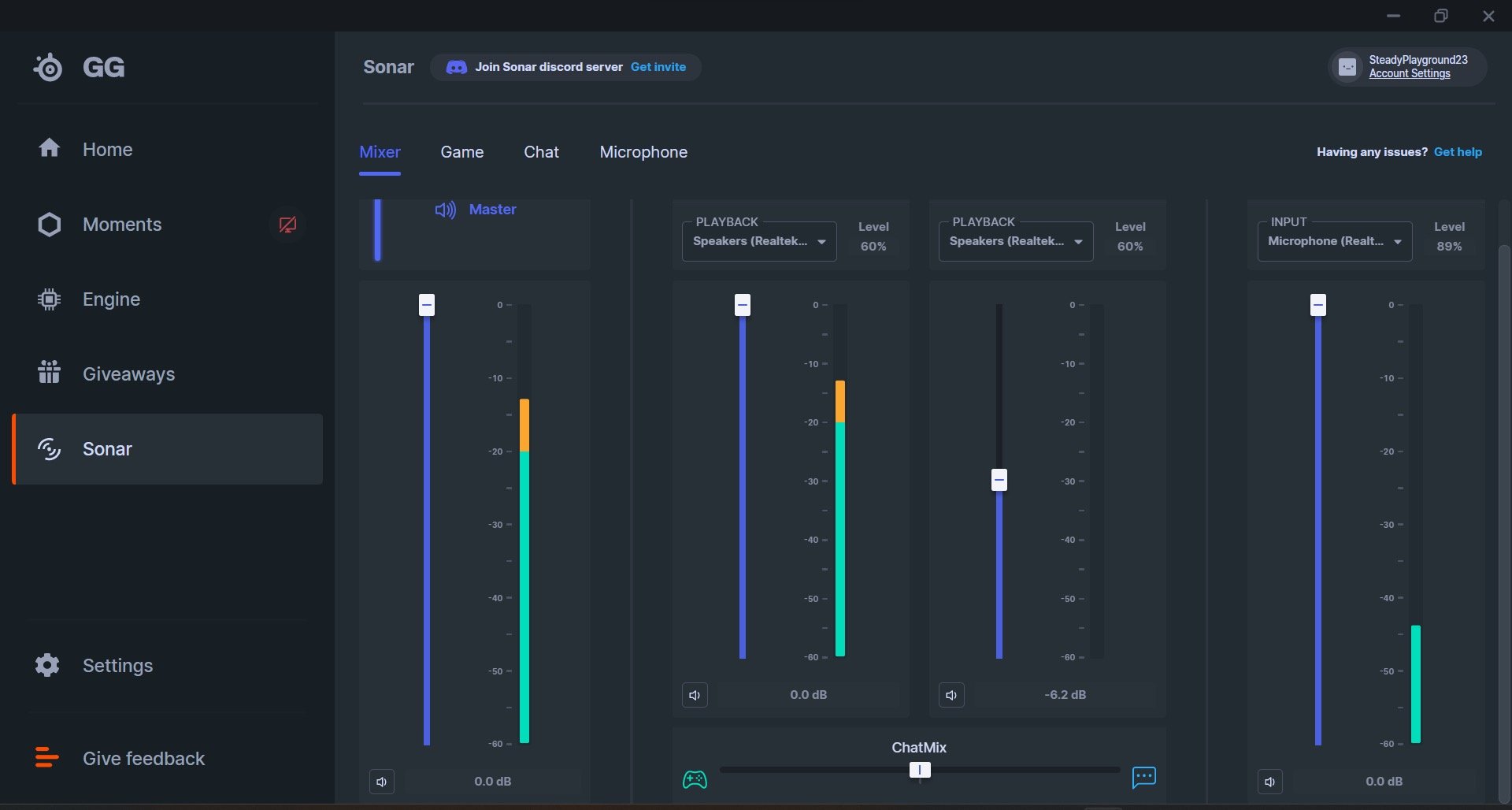
Task: Click the Master volume slider handle
Action: pyautogui.click(x=427, y=305)
